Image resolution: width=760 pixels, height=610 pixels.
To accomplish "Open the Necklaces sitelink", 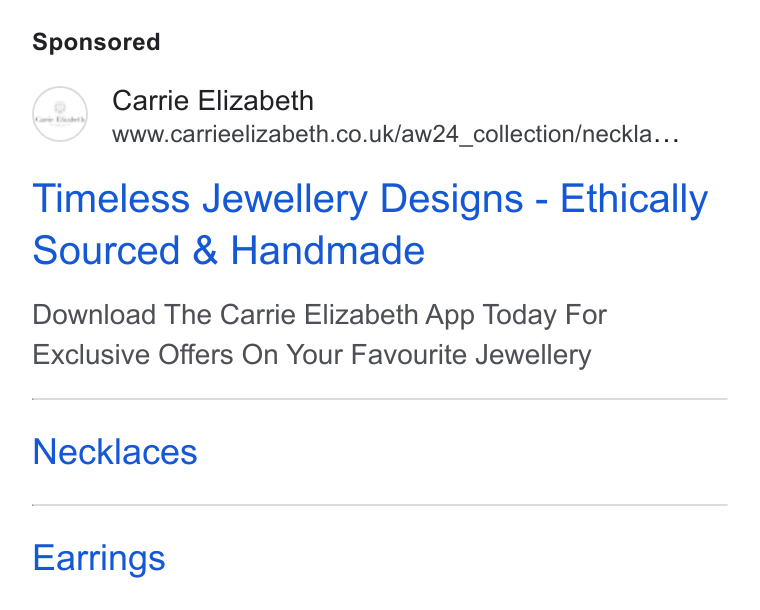I will click(x=115, y=452).
